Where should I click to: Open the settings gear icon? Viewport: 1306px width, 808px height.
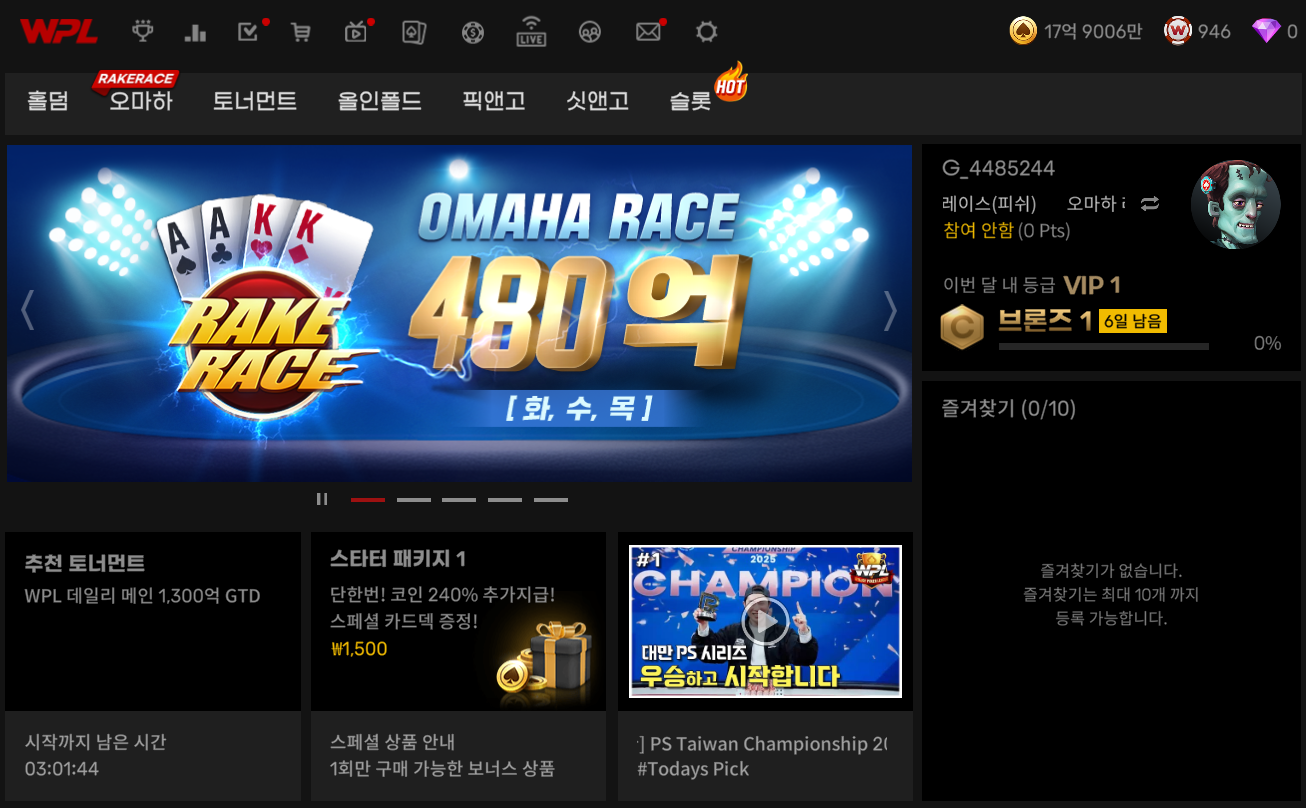pyautogui.click(x=706, y=32)
